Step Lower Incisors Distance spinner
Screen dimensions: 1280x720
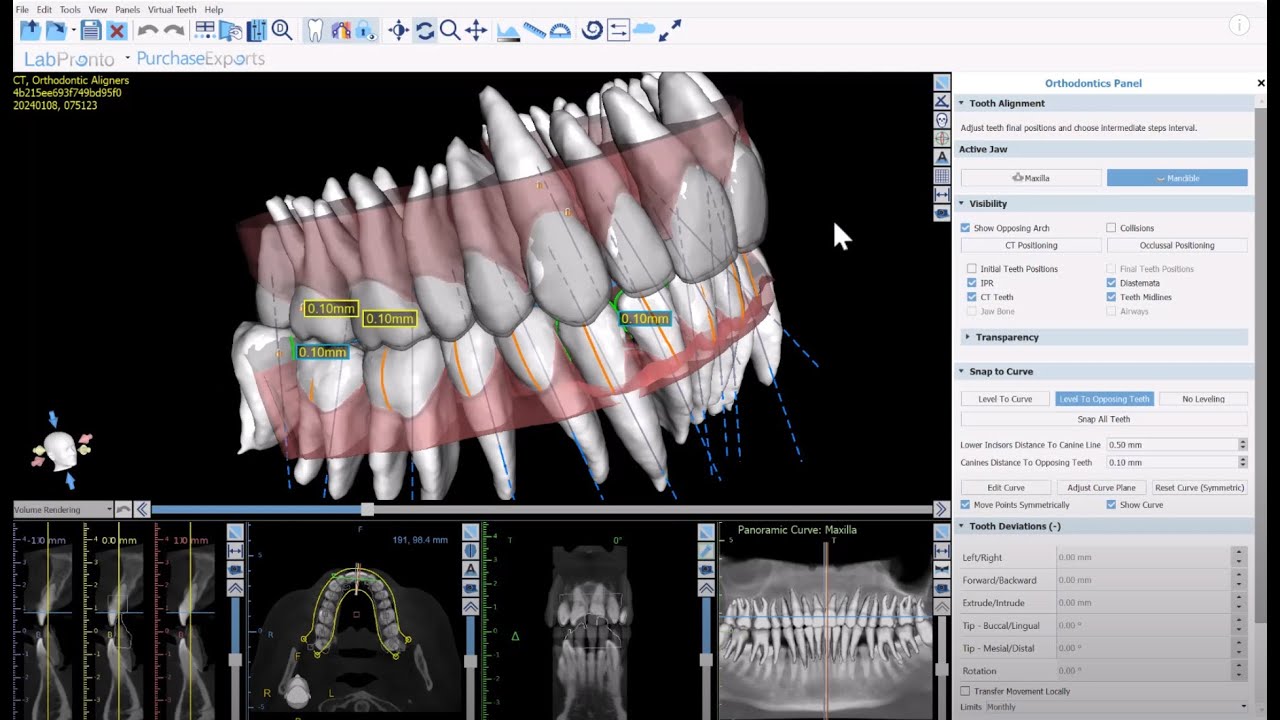(x=1243, y=445)
